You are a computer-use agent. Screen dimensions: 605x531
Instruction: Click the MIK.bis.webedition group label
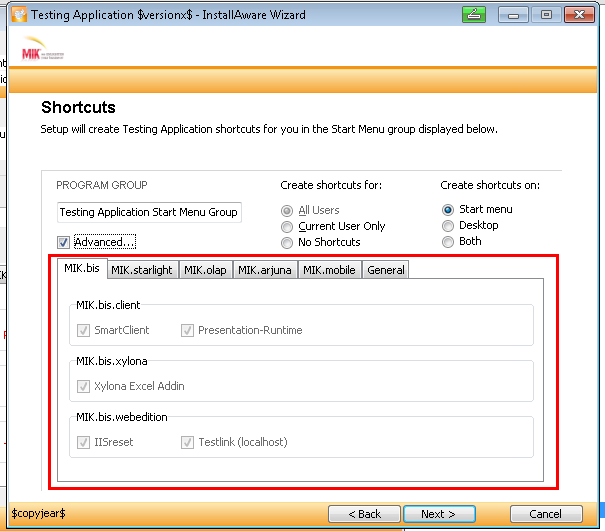point(122,417)
